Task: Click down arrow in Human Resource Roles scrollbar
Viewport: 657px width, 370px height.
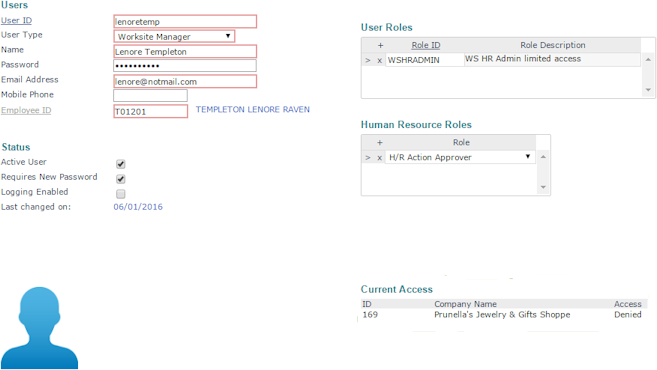Action: [543, 187]
